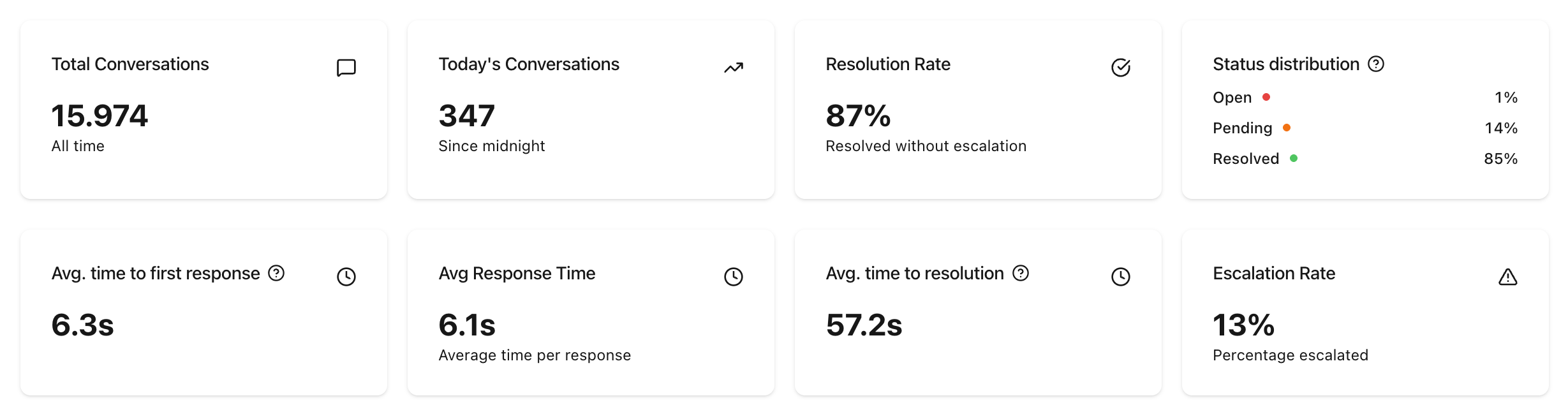Click the clock icon on Avg Response Time card
The width and height of the screenshot is (1568, 412).
pyautogui.click(x=734, y=277)
